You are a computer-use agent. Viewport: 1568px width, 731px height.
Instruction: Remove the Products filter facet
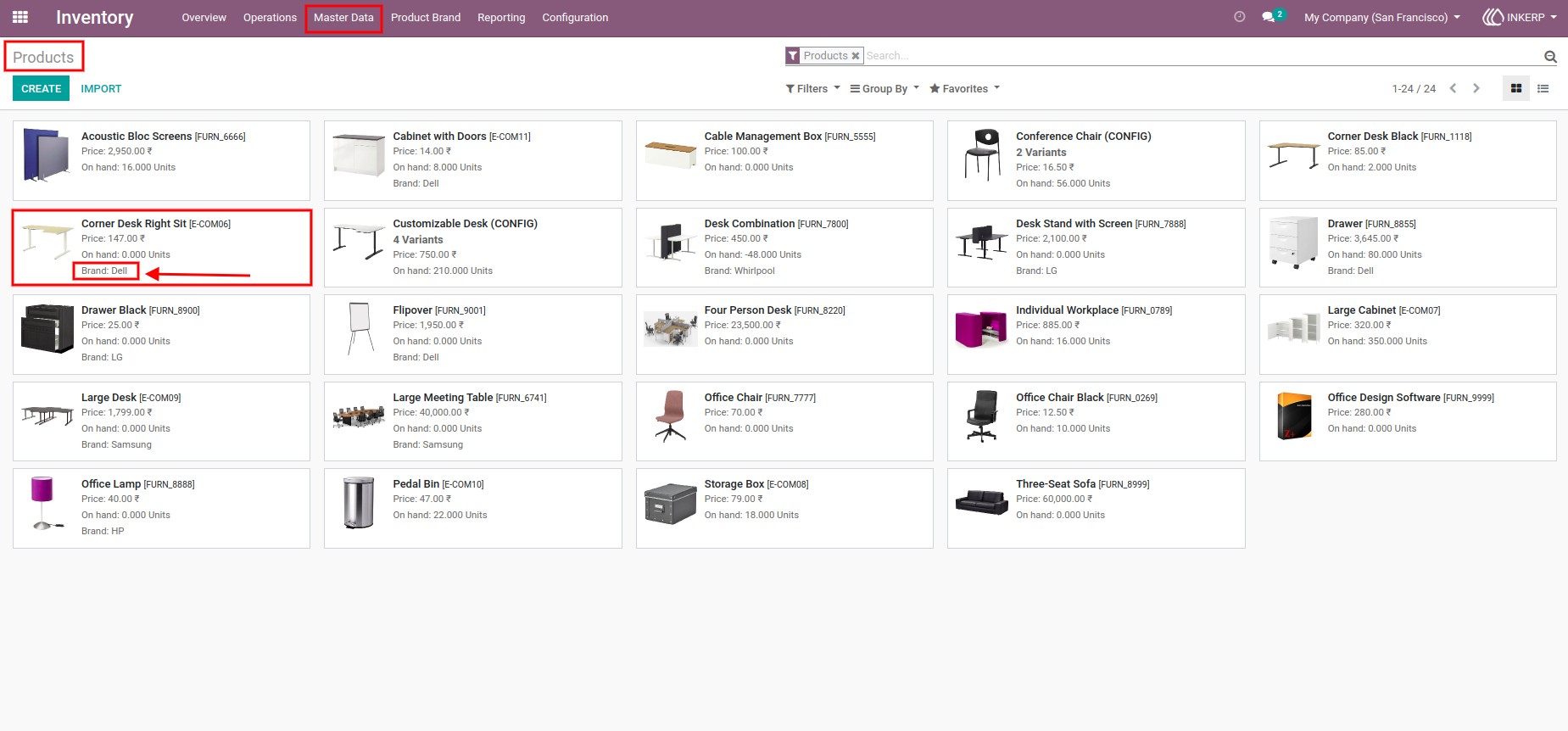[856, 56]
